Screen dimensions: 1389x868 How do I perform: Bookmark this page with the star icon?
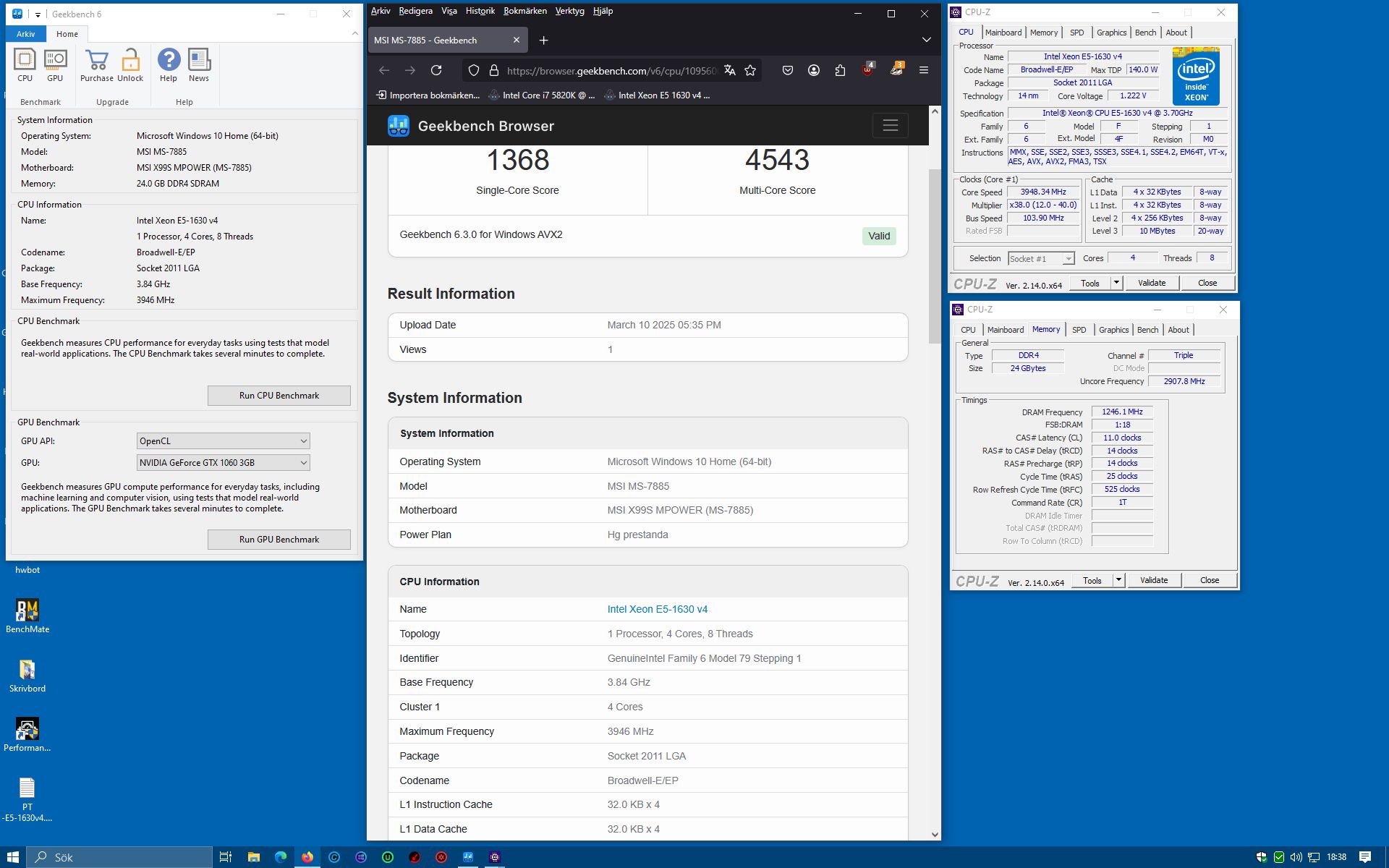point(750,70)
